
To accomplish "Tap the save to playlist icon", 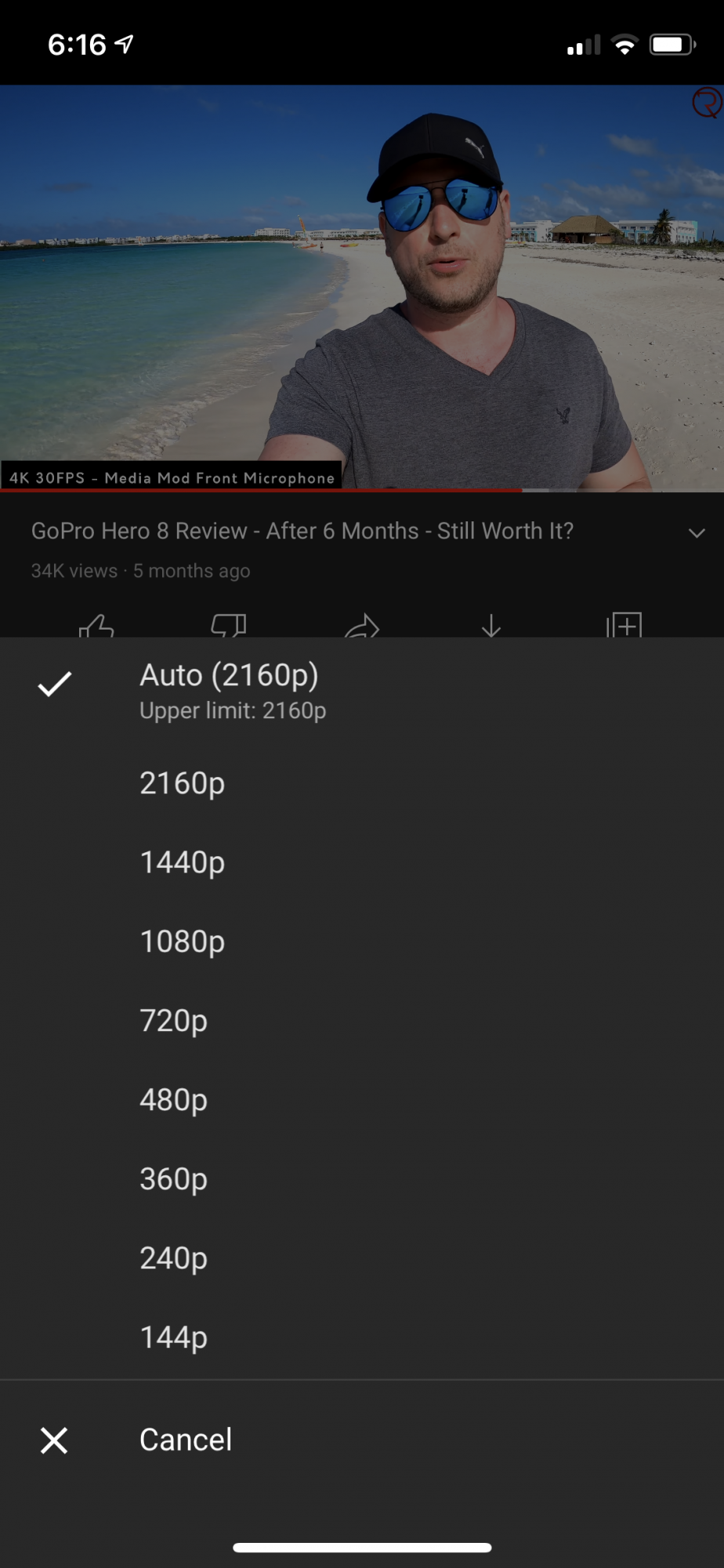I will tap(624, 625).
